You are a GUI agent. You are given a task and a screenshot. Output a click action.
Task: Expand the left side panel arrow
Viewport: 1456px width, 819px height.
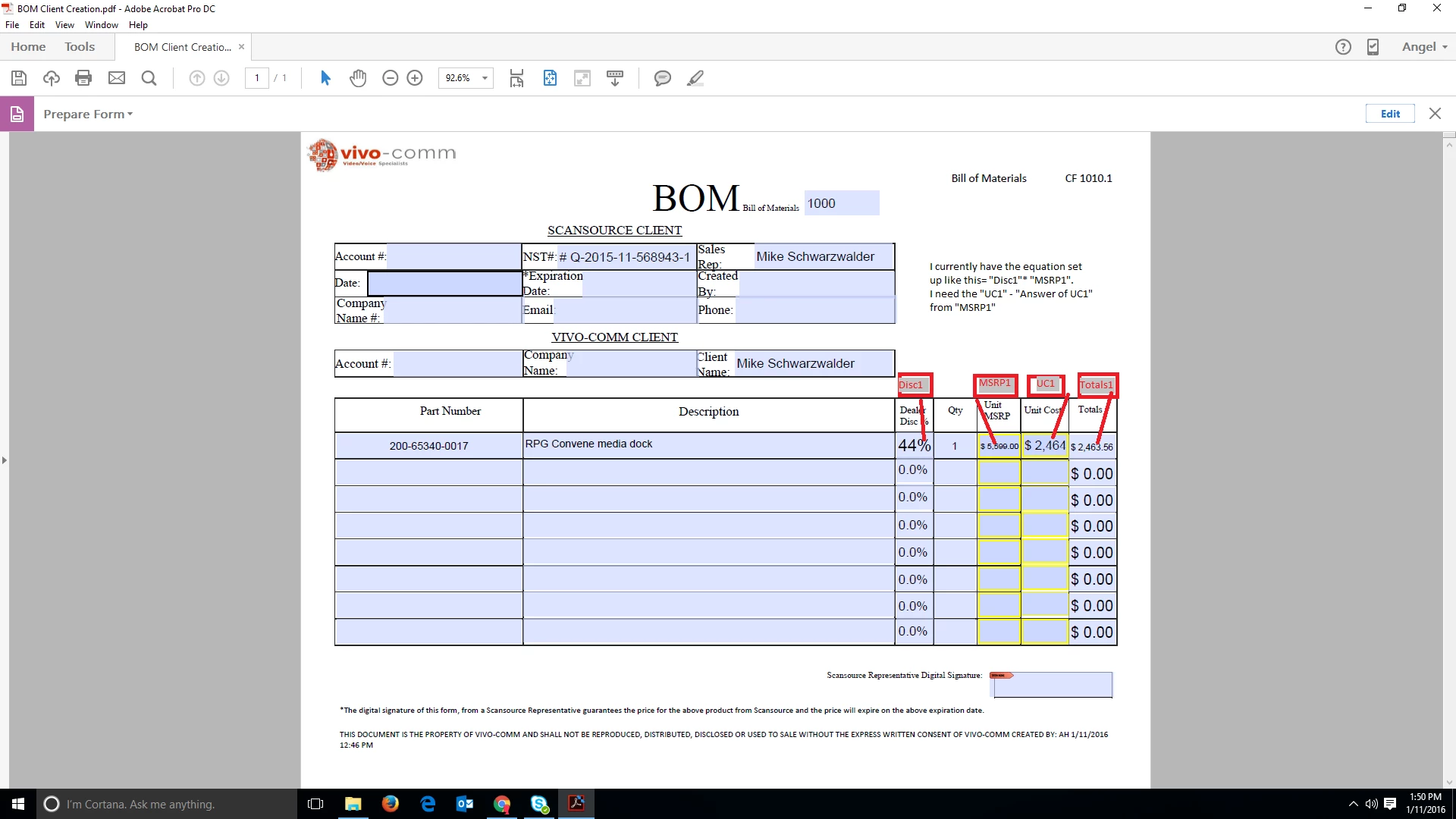pos(5,460)
